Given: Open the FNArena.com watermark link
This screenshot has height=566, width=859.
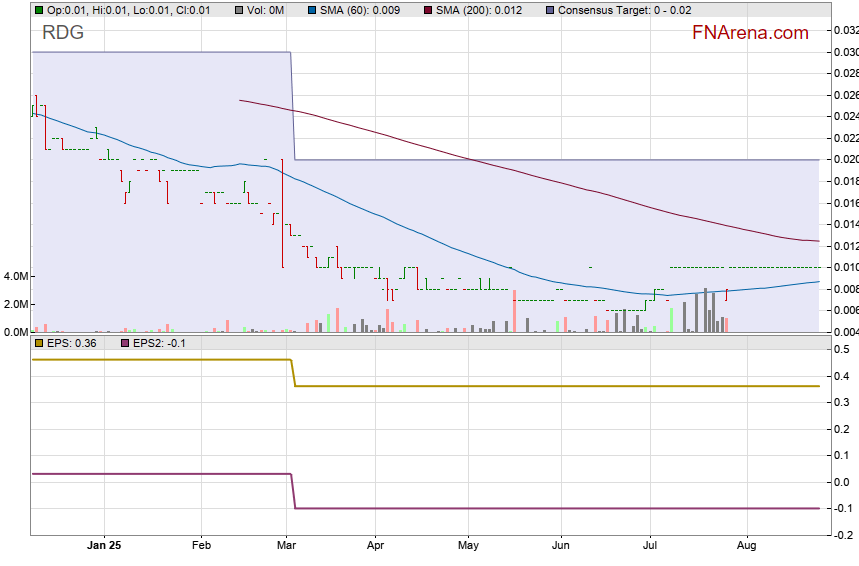Looking at the screenshot, I should click(749, 33).
